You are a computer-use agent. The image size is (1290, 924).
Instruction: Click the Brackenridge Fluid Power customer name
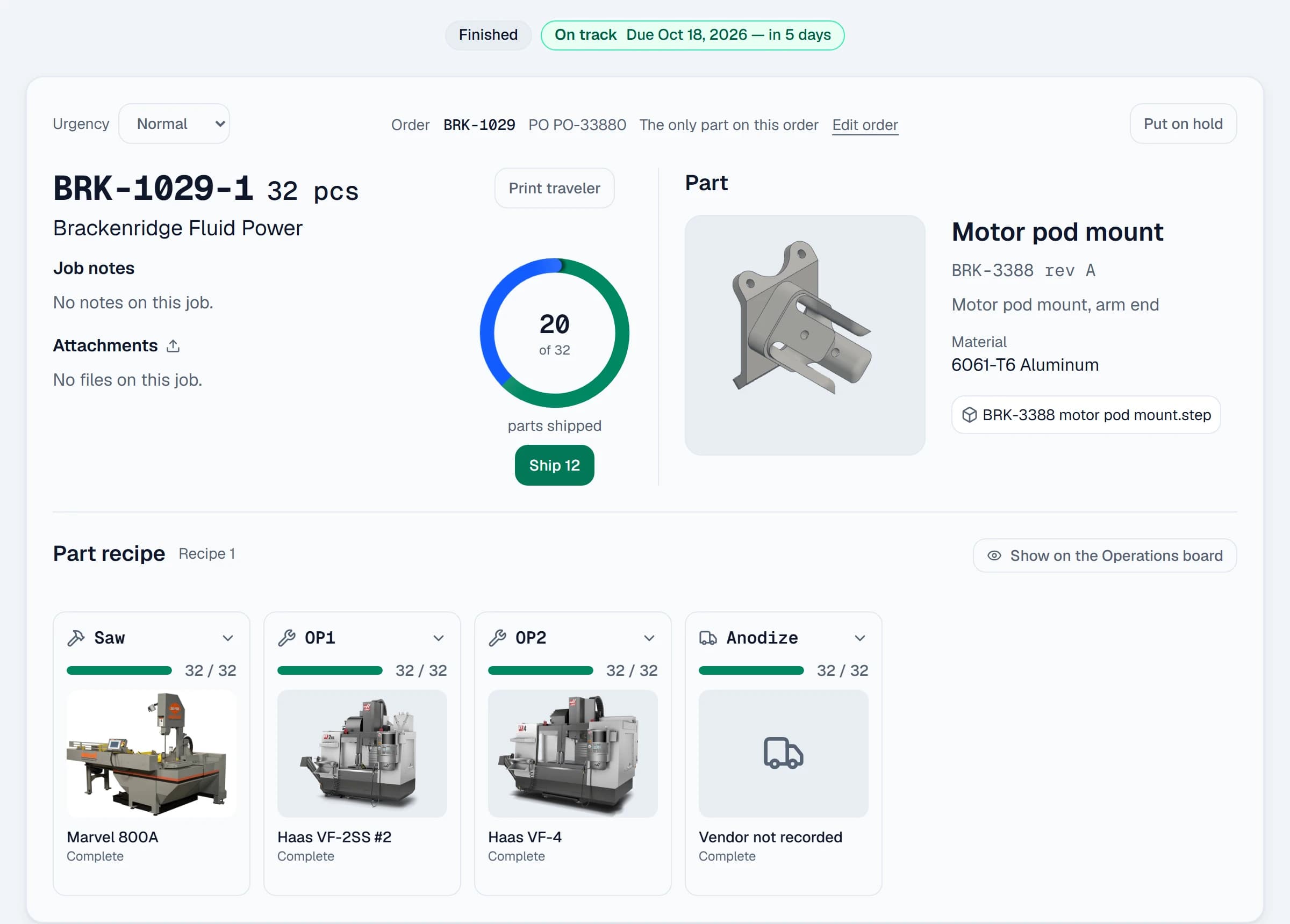[177, 228]
